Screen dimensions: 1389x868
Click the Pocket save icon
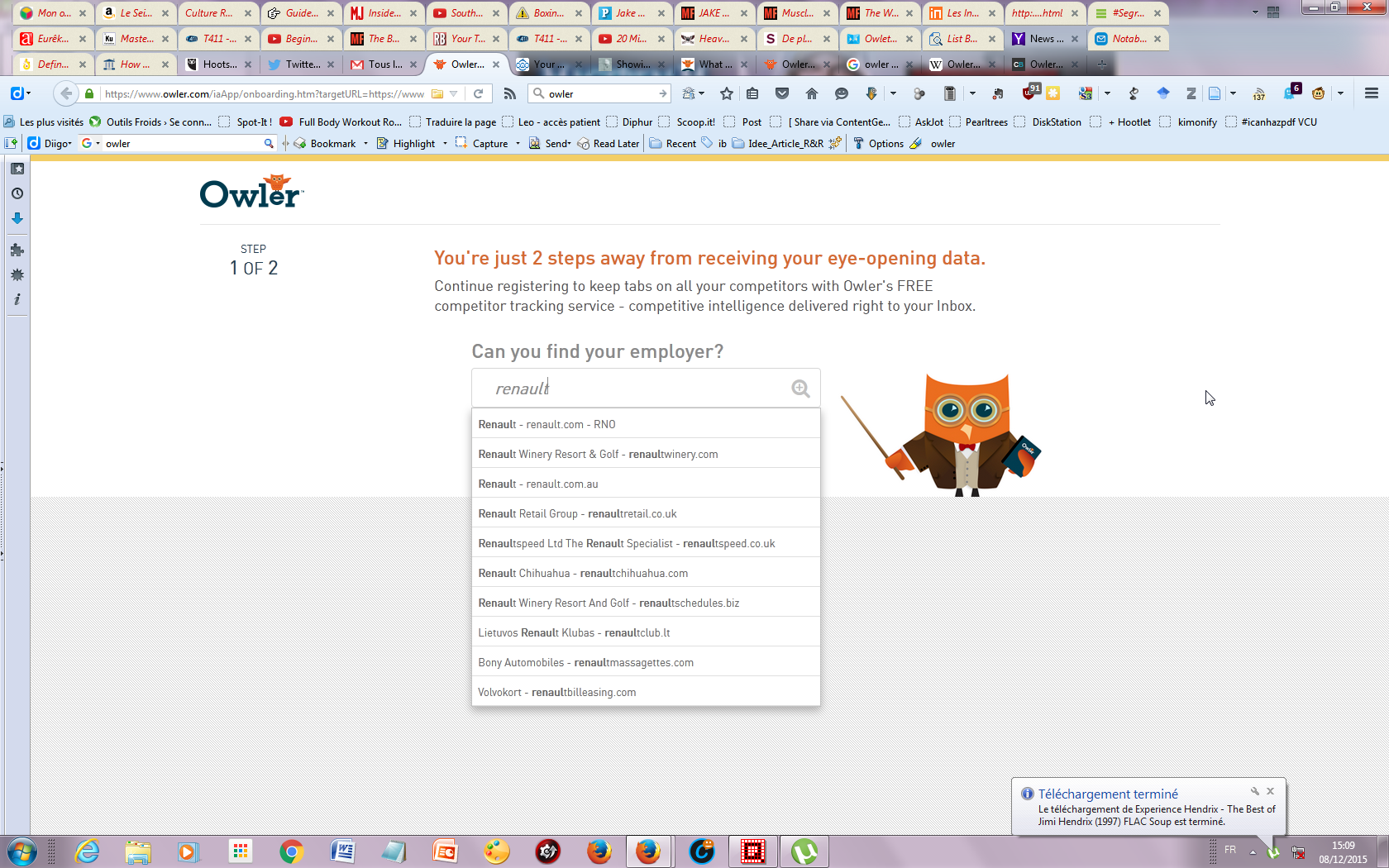[782, 93]
